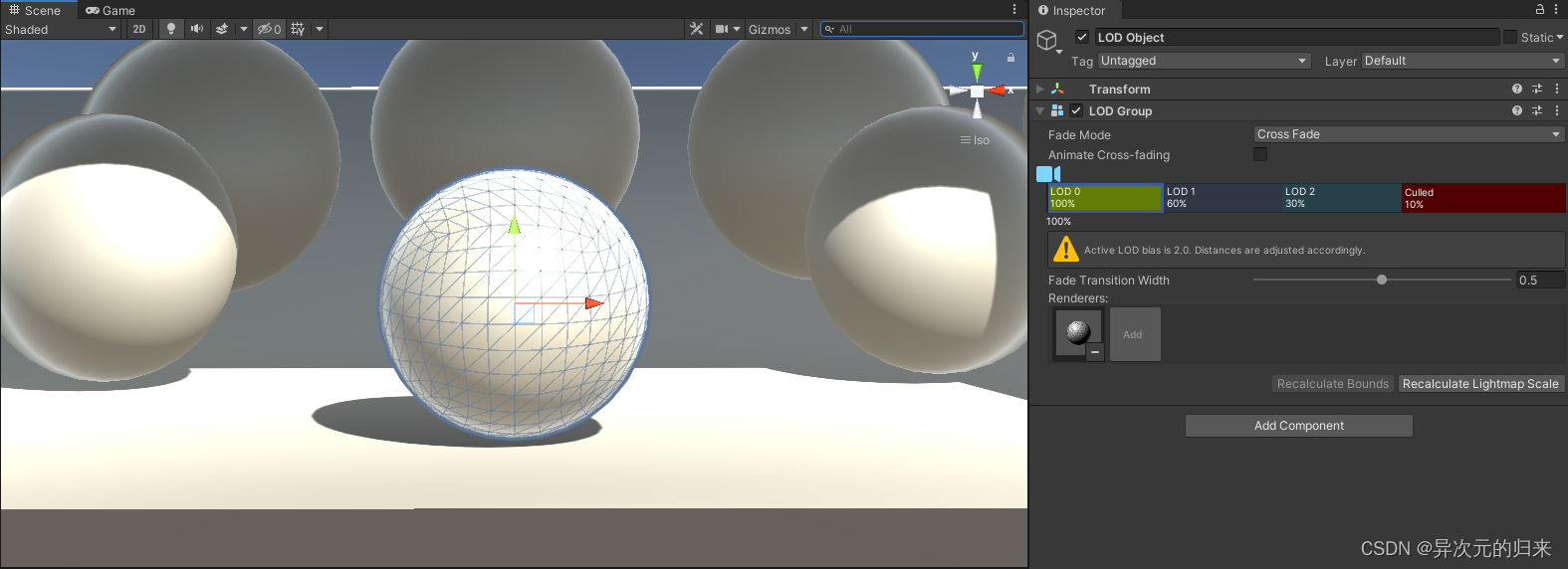The width and height of the screenshot is (1568, 569).
Task: Open the component editor tools icon
Action: pyautogui.click(x=697, y=29)
